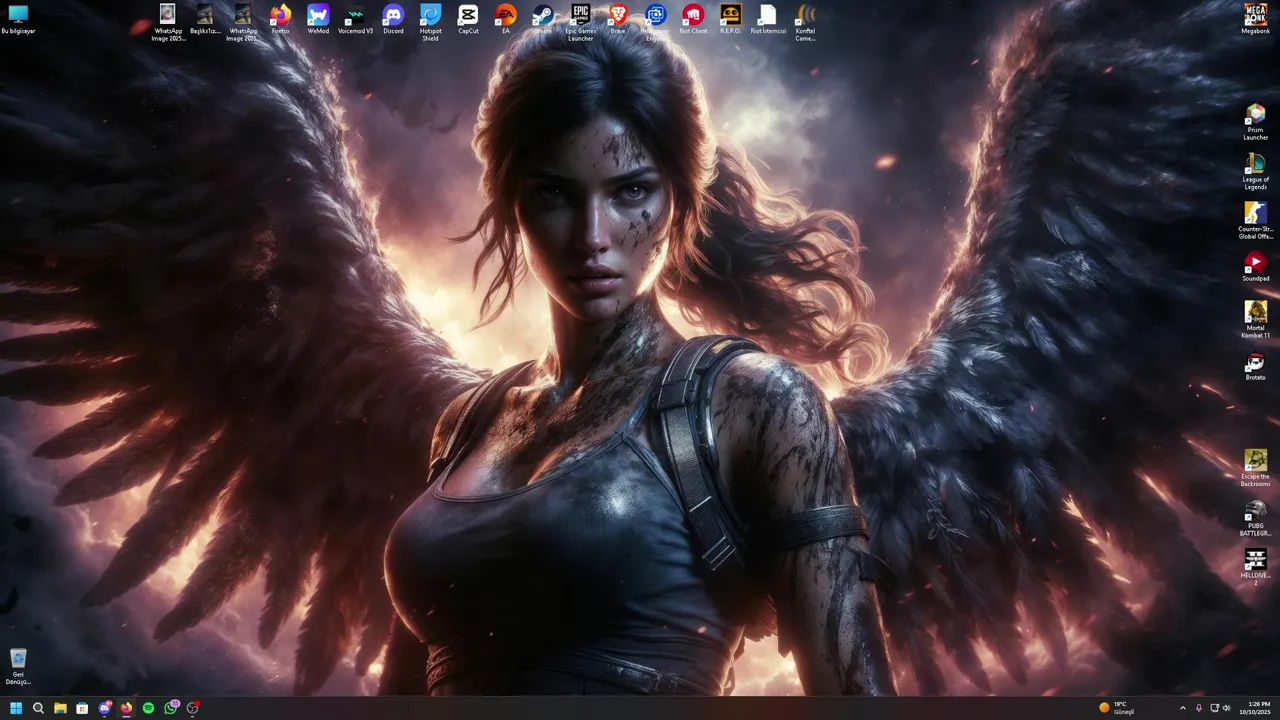Open the Discord desktop shortcut
The image size is (1280, 720).
393,19
